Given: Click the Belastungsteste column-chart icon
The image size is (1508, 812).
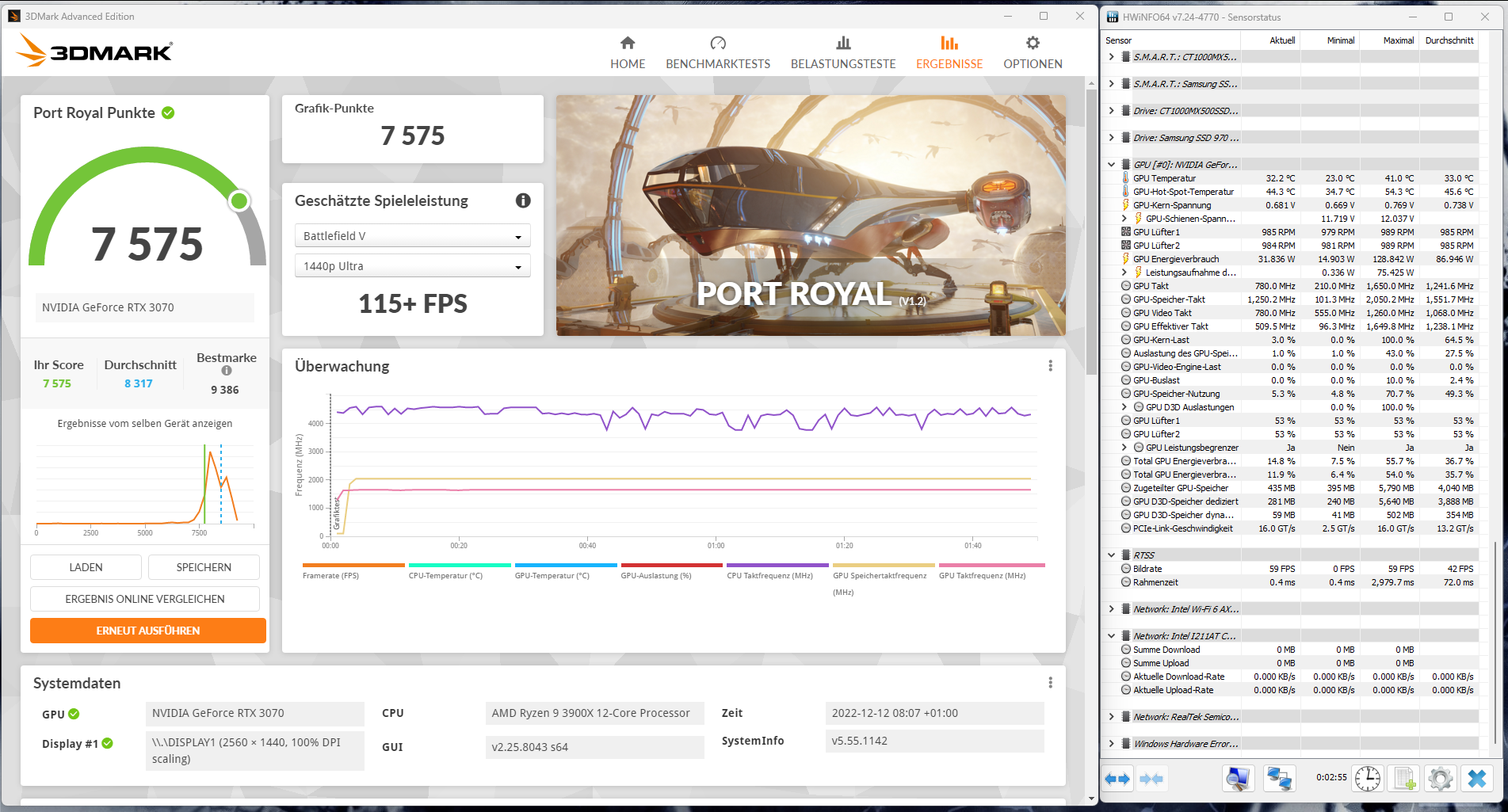Looking at the screenshot, I should click(843, 43).
